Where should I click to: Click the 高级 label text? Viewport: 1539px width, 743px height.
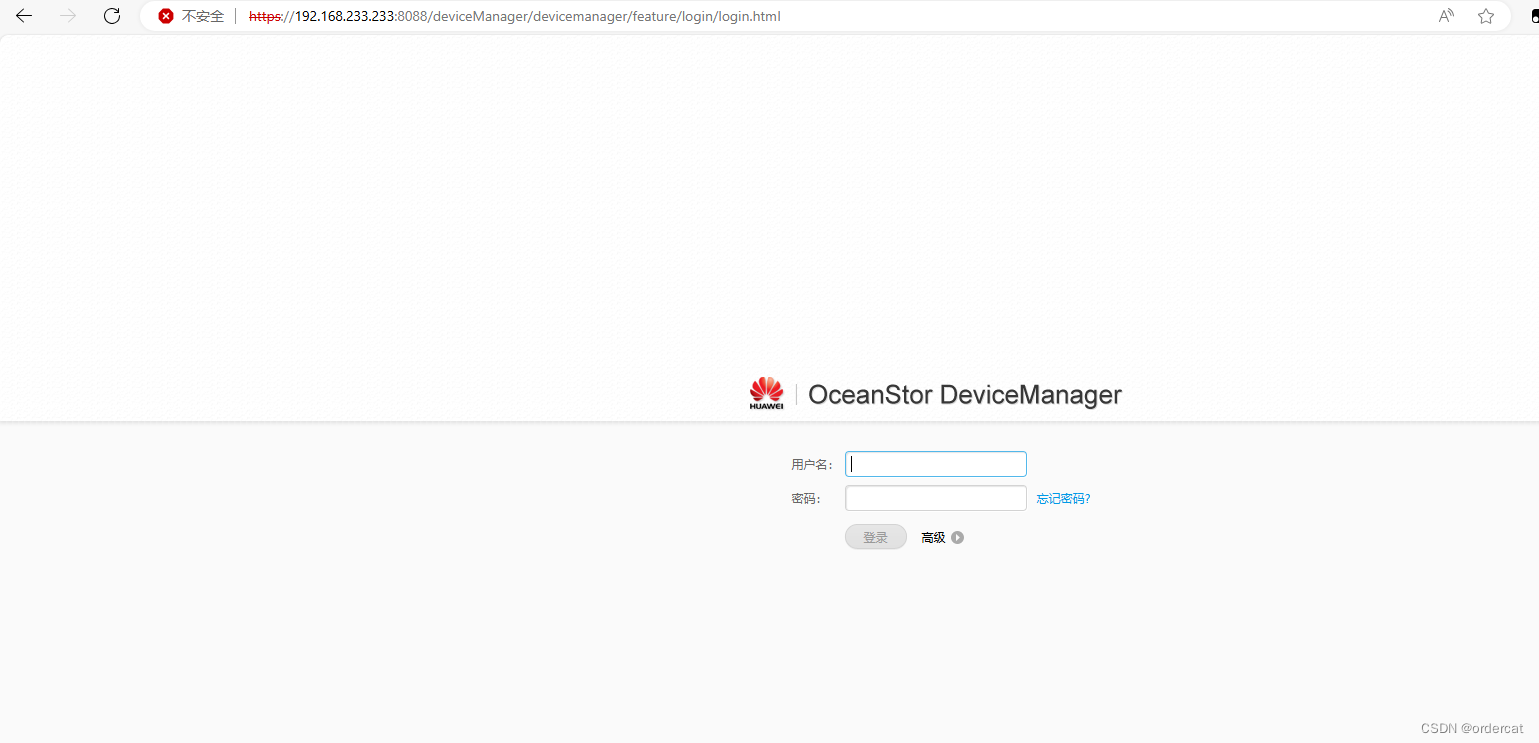pos(933,537)
